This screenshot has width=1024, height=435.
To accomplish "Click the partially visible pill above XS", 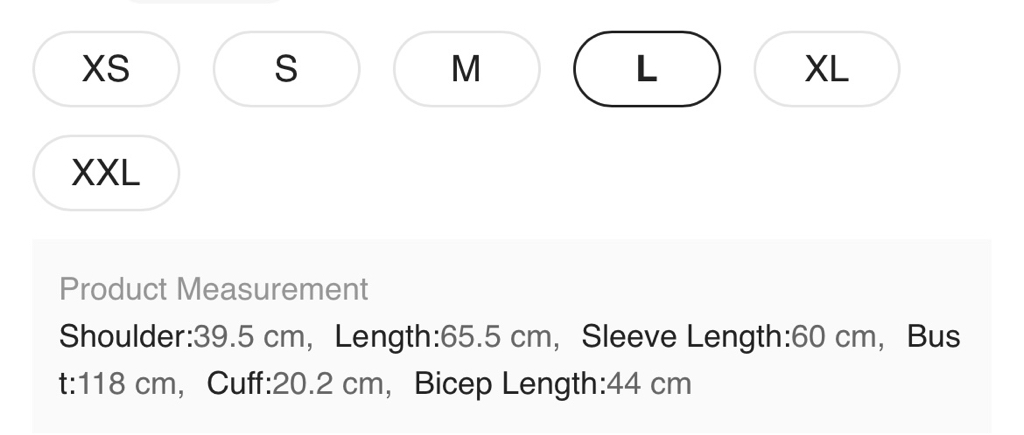I will [205, 2].
